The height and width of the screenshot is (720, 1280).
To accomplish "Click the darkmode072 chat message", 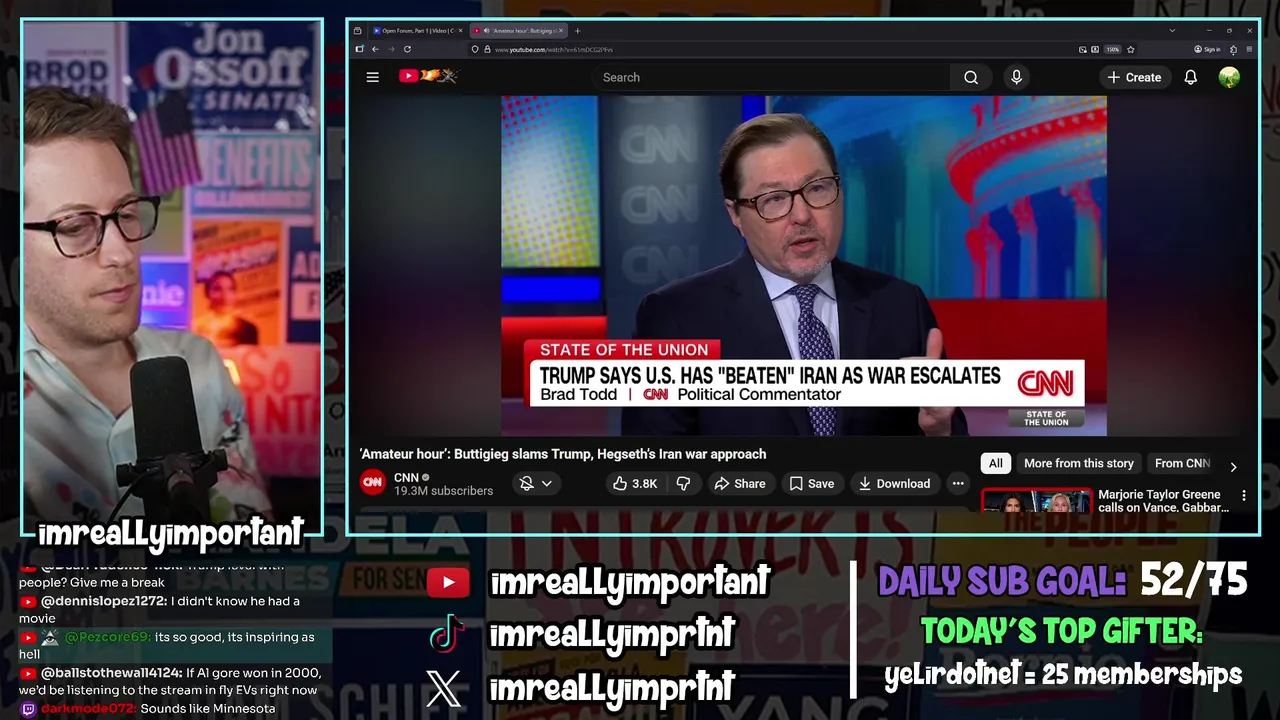I will click(x=147, y=709).
